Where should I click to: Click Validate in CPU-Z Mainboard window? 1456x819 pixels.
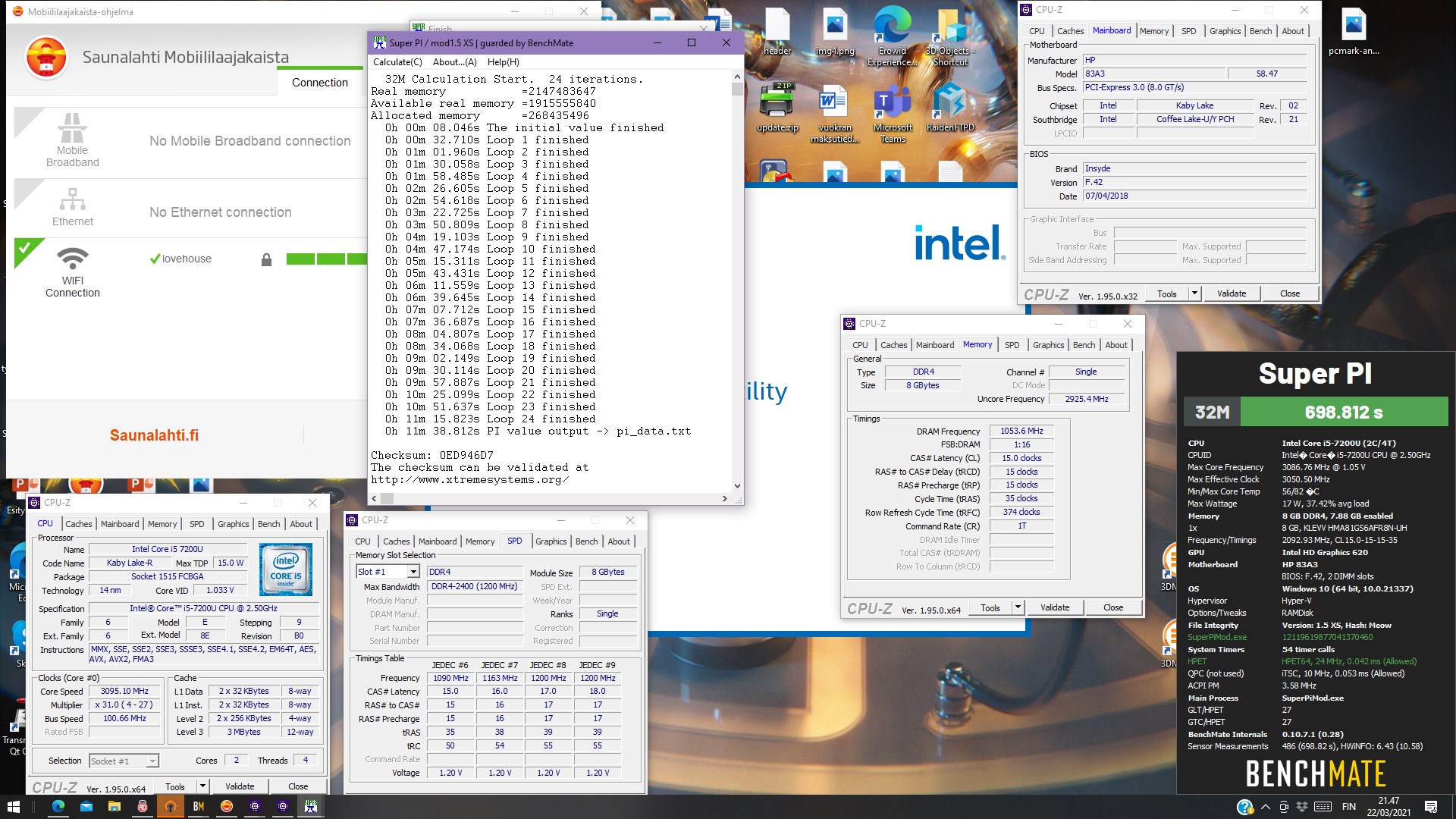(x=1231, y=293)
